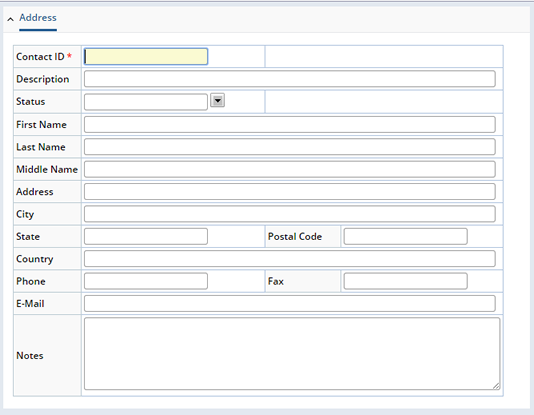The height and width of the screenshot is (415, 534).
Task: Focus the Phone number field
Action: (146, 281)
